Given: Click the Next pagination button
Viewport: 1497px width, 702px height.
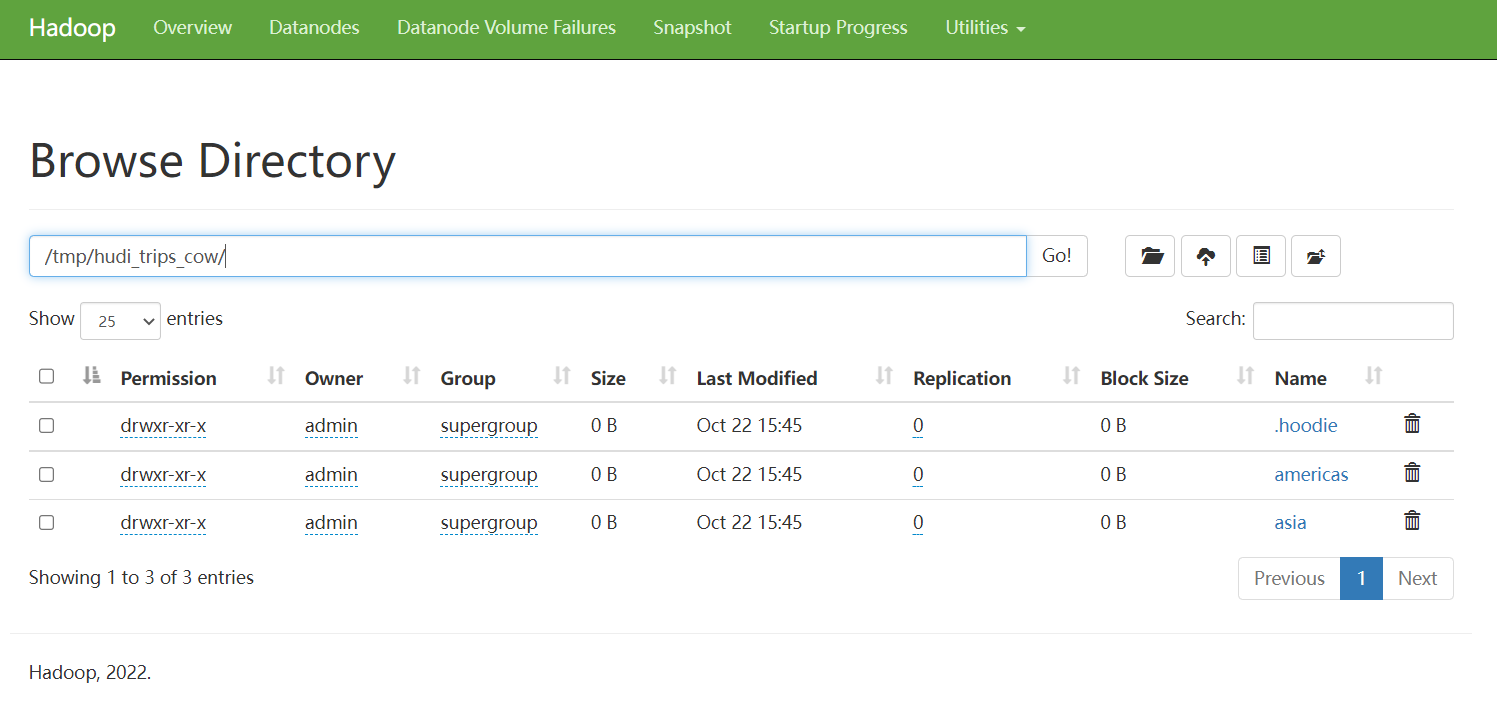Looking at the screenshot, I should pyautogui.click(x=1417, y=579).
